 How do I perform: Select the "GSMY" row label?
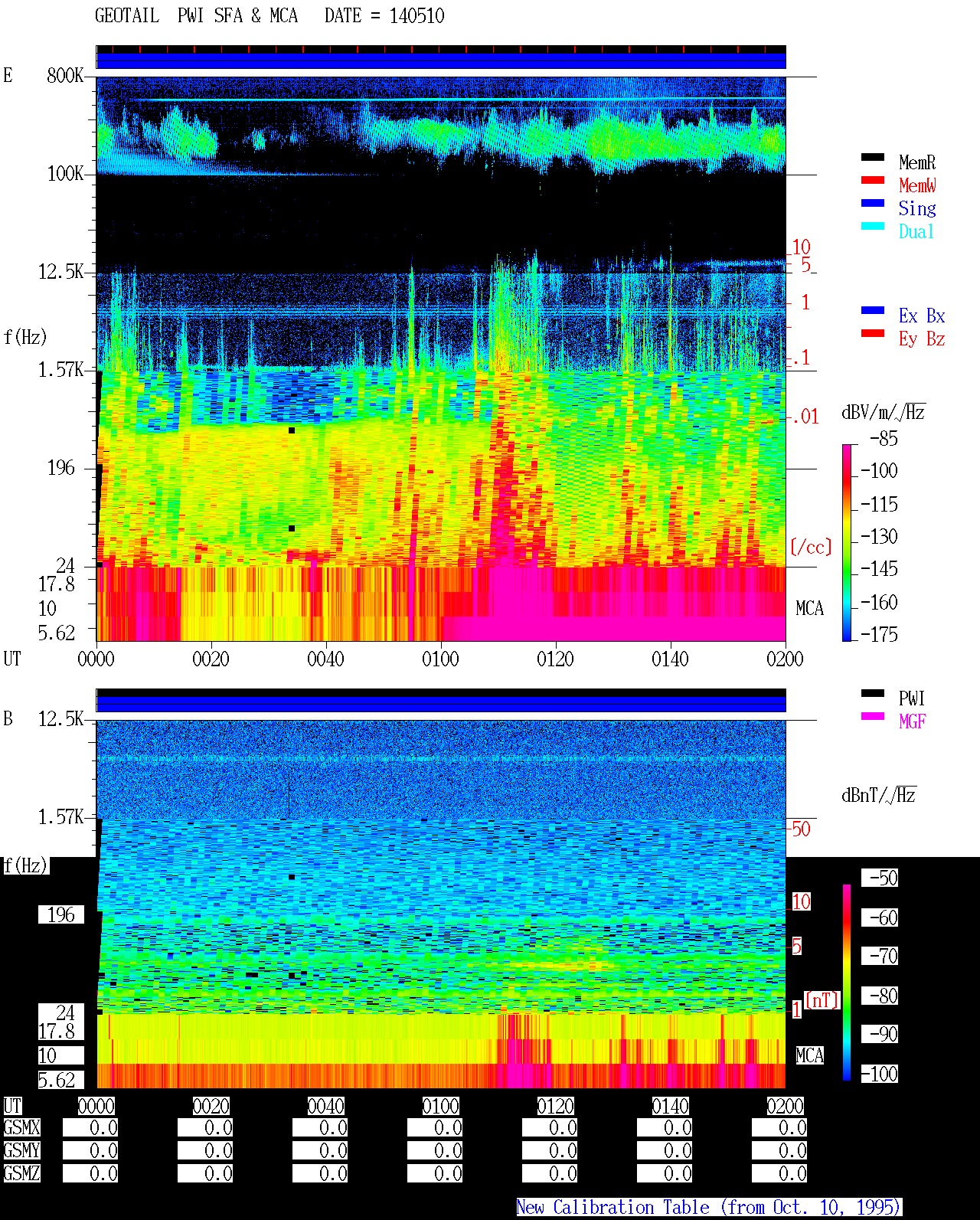[22, 1151]
